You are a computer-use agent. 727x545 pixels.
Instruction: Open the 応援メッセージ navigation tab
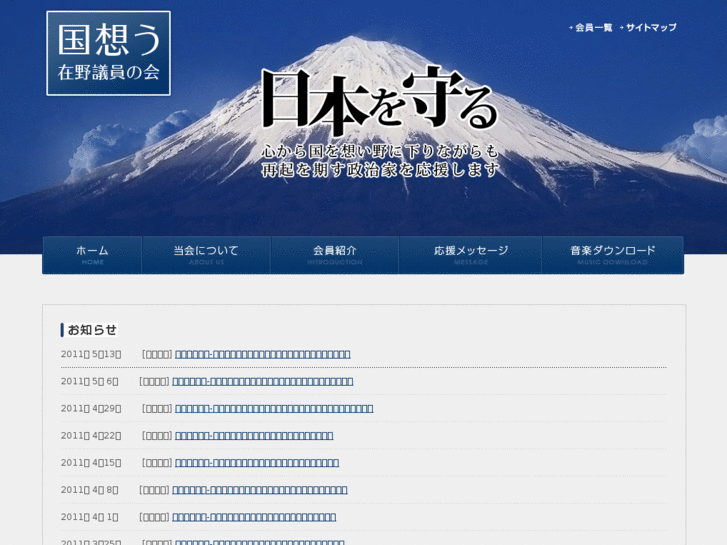471,255
